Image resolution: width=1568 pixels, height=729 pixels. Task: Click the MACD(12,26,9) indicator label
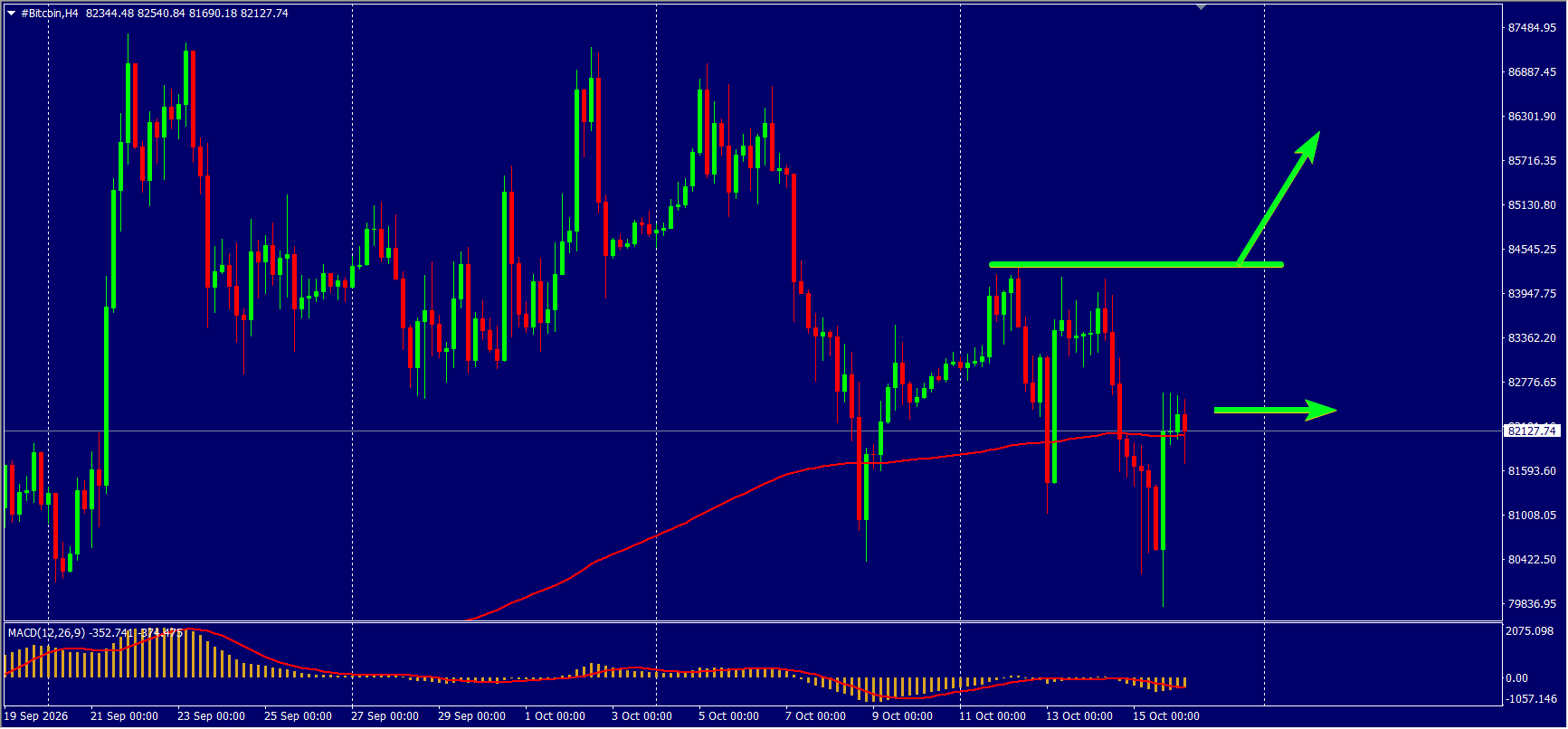pyautogui.click(x=47, y=633)
